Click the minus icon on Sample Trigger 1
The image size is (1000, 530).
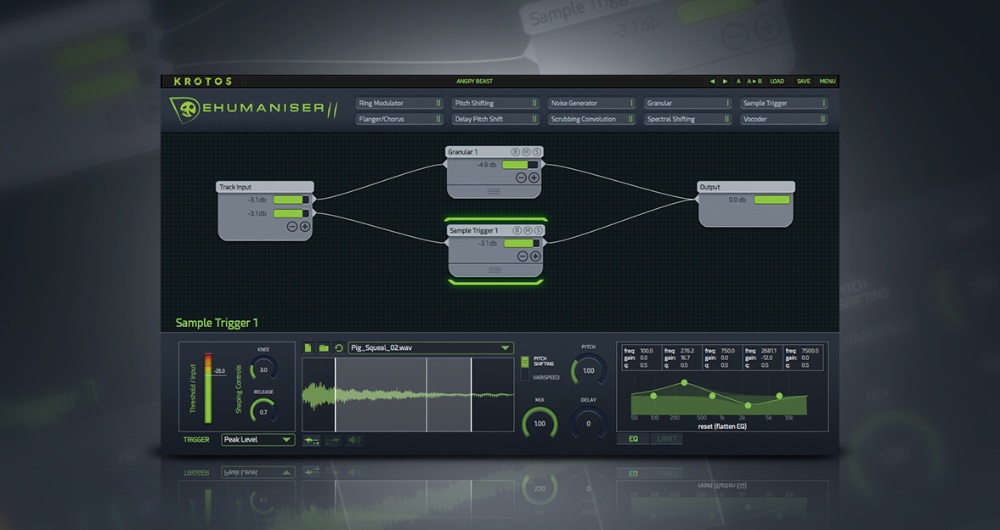point(521,257)
